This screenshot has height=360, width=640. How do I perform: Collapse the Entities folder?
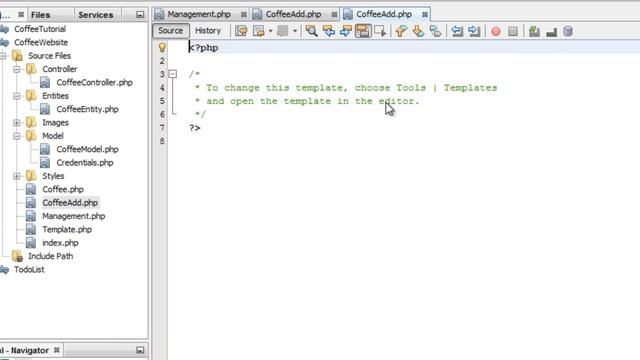16,96
